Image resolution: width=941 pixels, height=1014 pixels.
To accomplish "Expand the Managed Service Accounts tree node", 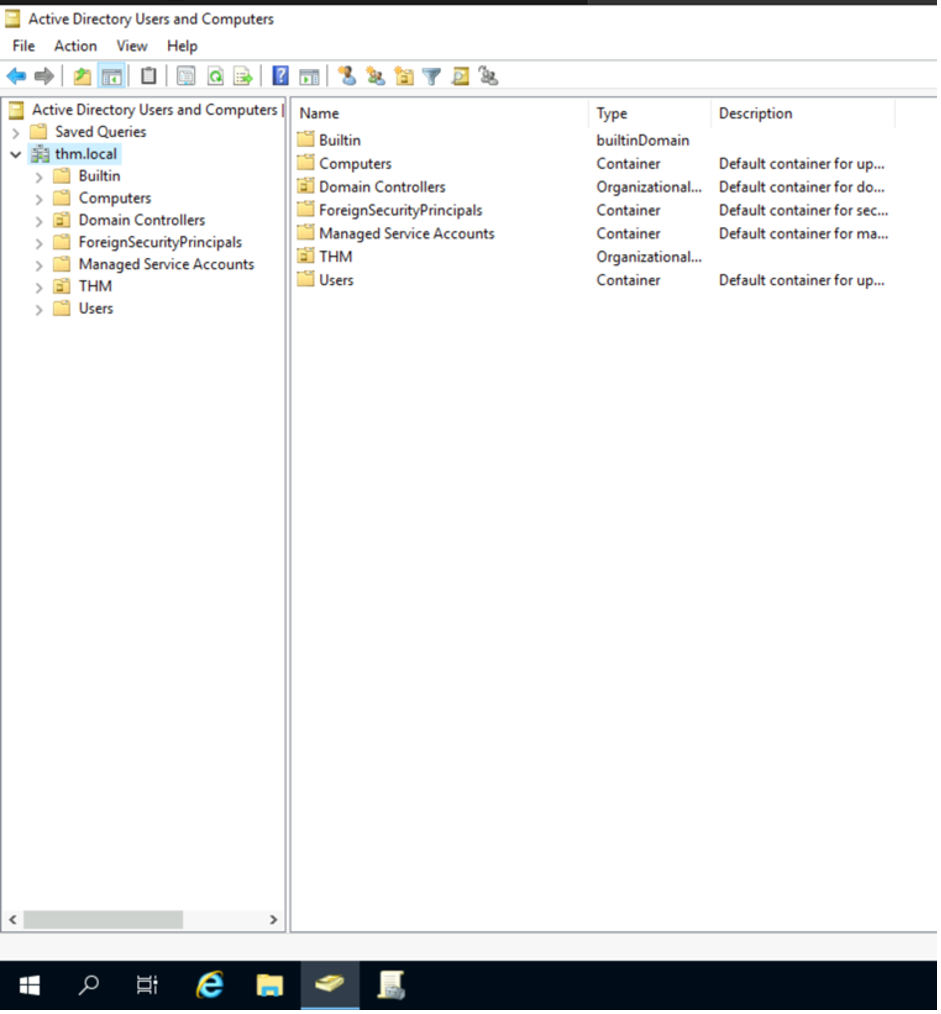I will click(39, 266).
